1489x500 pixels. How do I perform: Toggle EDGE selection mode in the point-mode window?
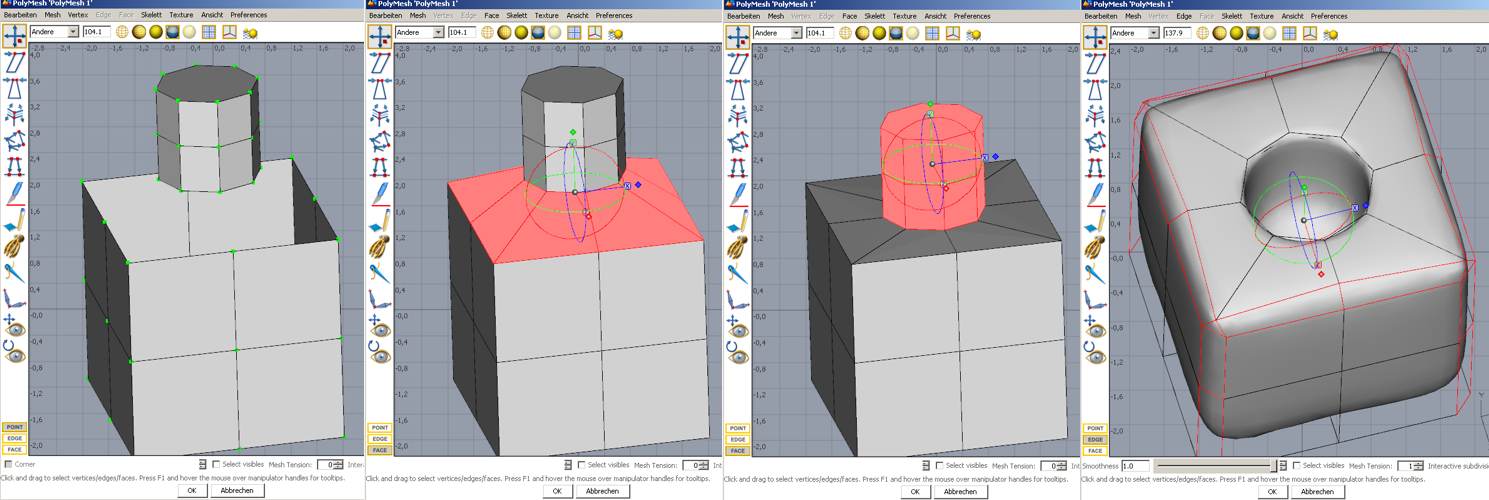pyautogui.click(x=15, y=438)
